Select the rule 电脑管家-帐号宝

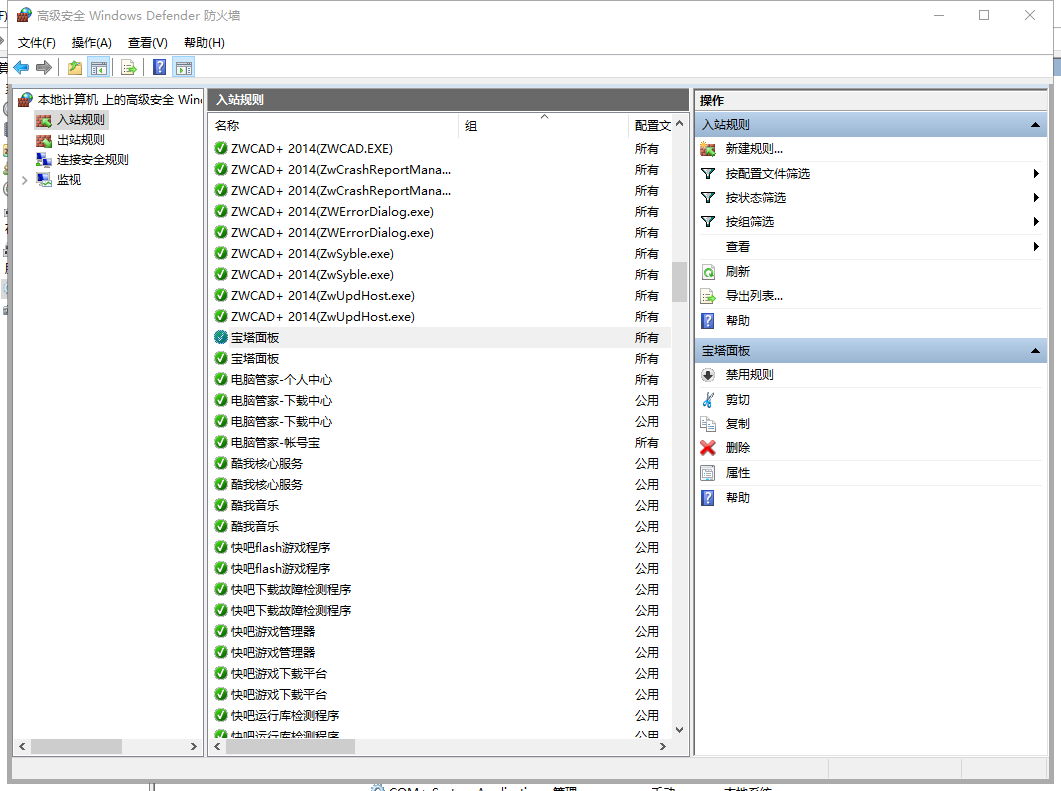[441, 443]
